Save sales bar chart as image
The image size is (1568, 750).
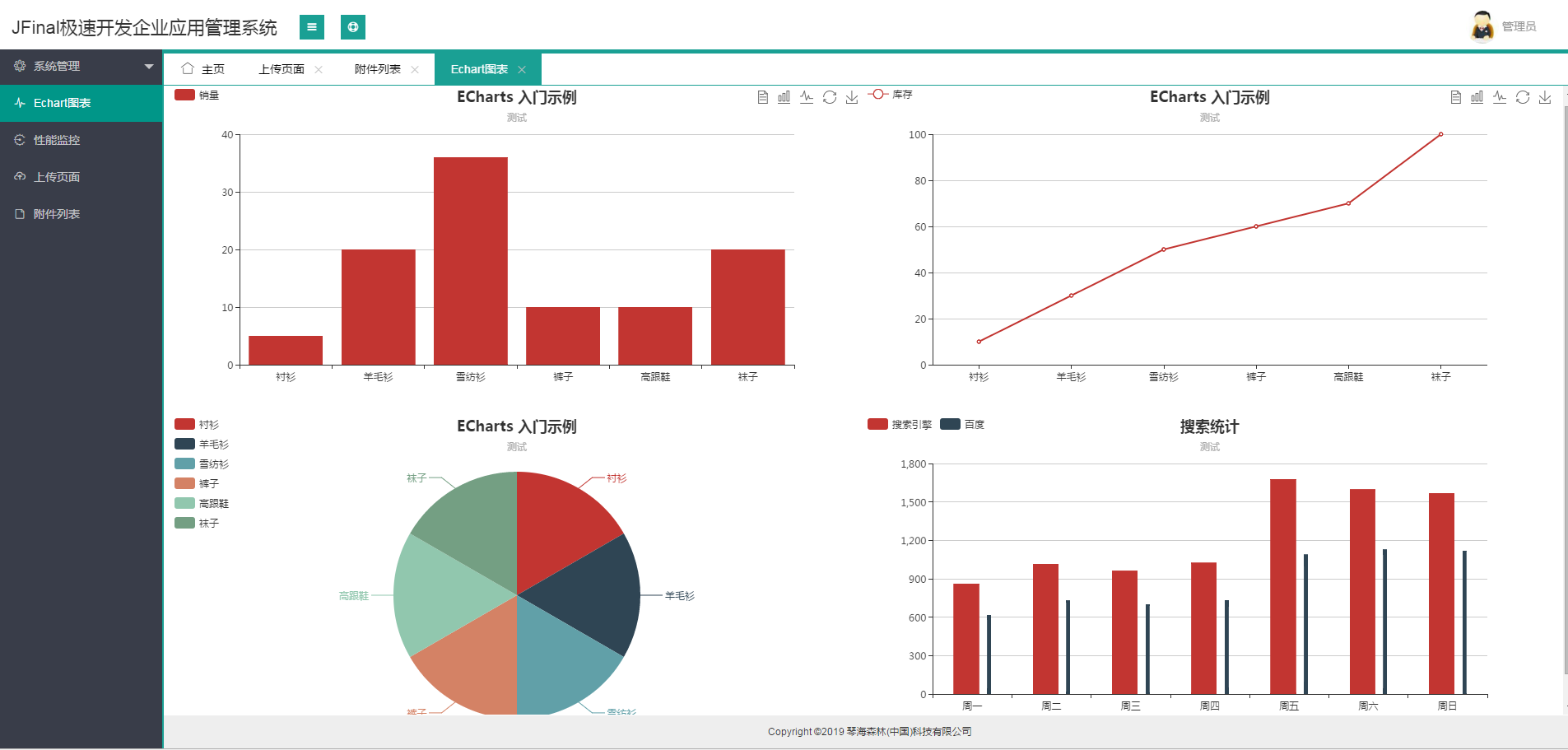coord(852,97)
